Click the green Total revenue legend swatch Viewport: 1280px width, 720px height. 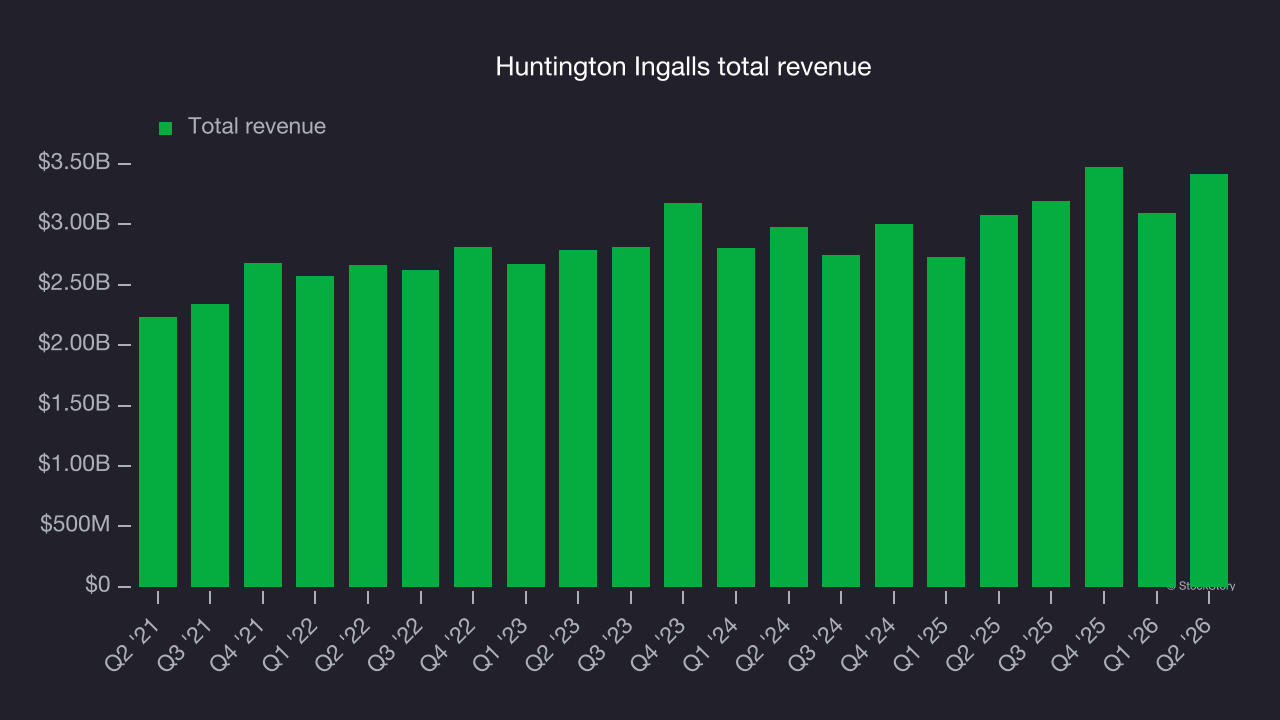coord(166,128)
